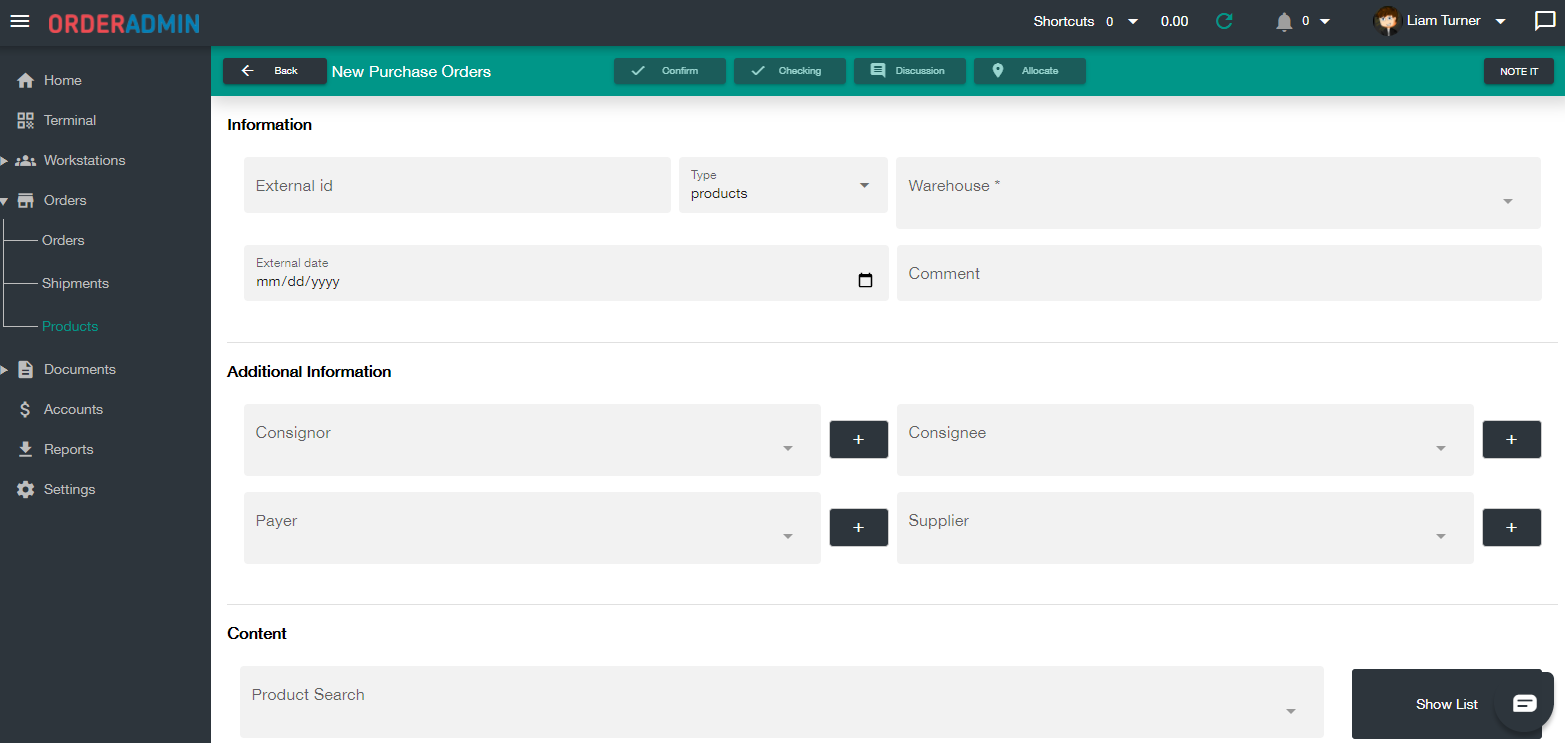Open the Orders sub-item
Image resolution: width=1565 pixels, height=743 pixels.
63,240
